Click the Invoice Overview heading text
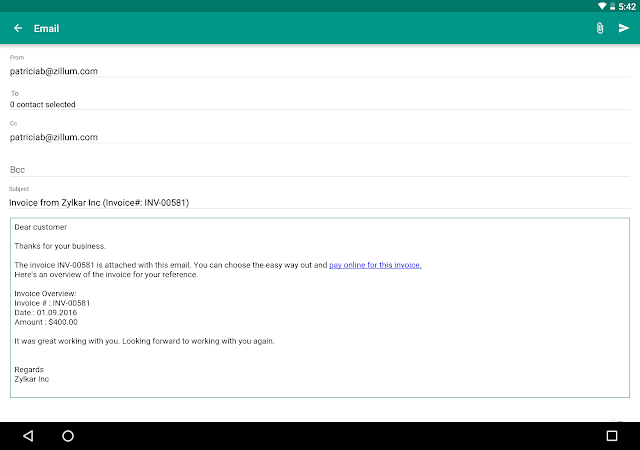The image size is (640, 450). [x=45, y=294]
